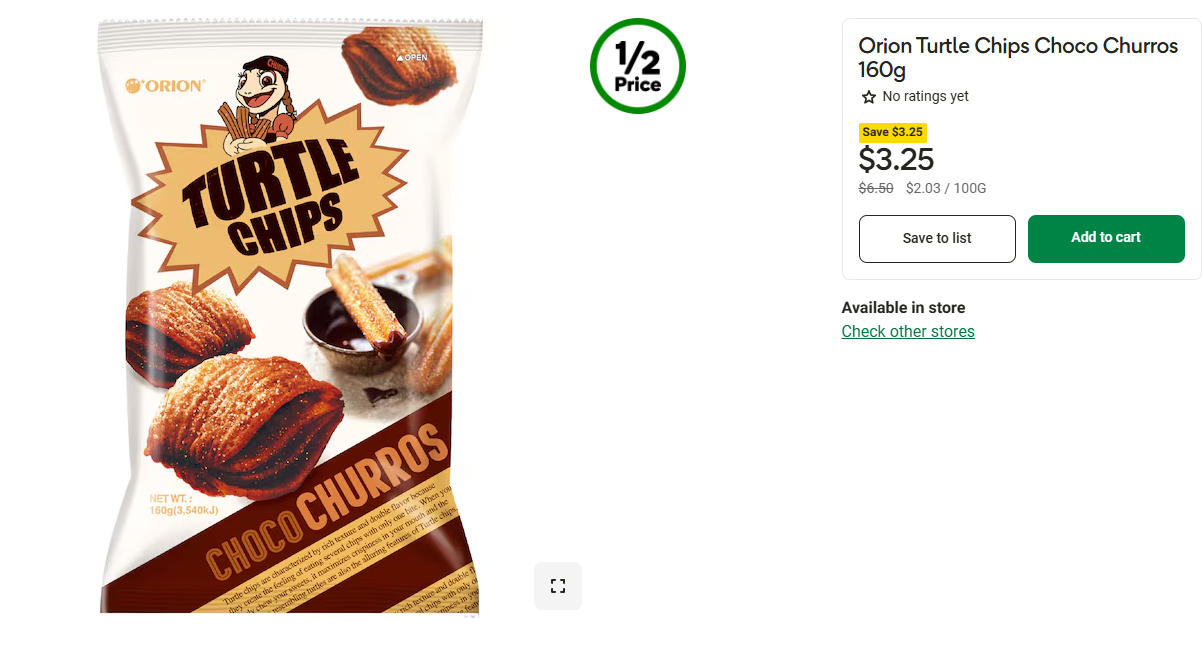The image size is (1202, 649).
Task: Click the Available in store label
Action: pyautogui.click(x=903, y=308)
